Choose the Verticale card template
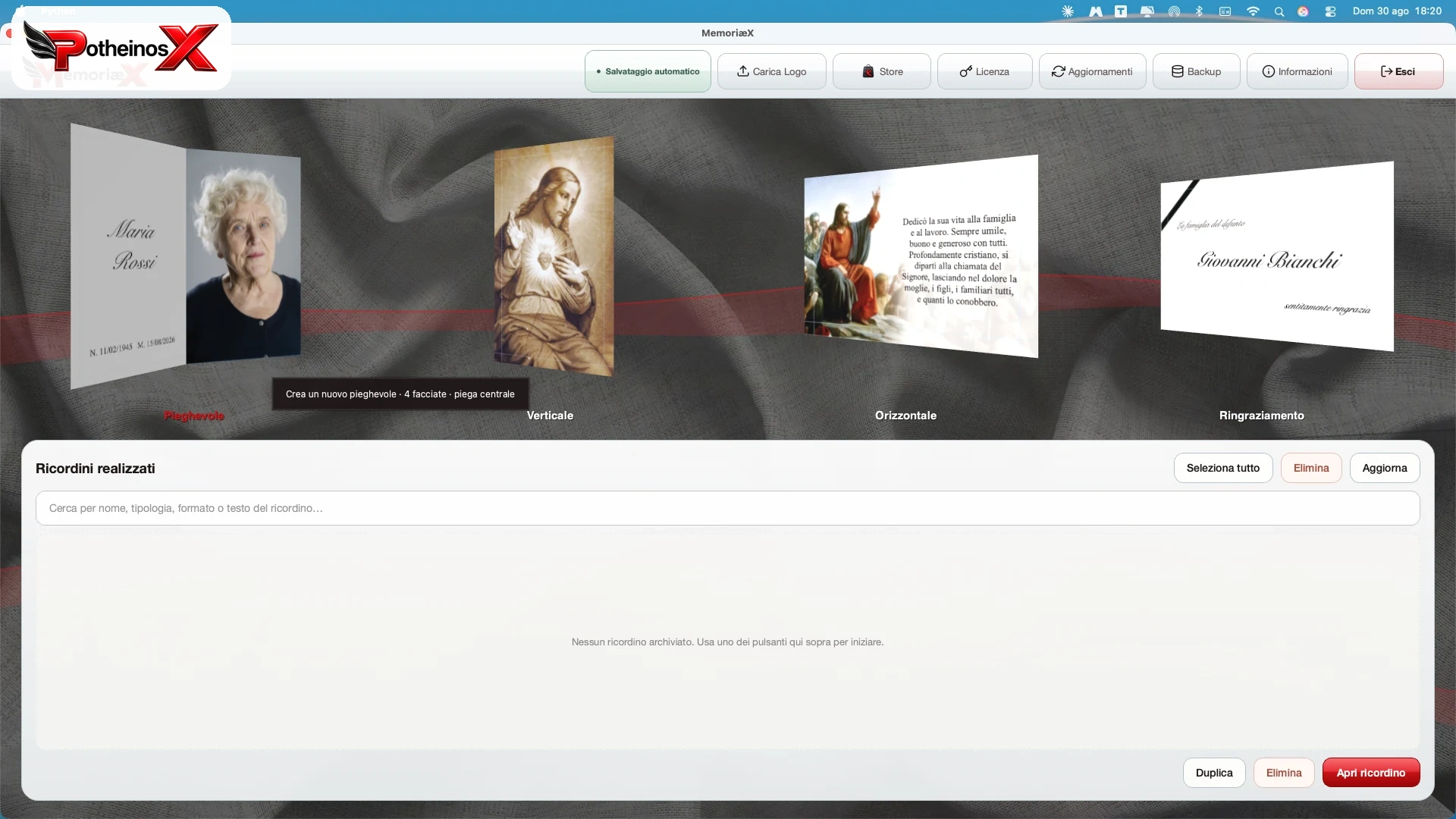This screenshot has height=819, width=1456. 554,256
